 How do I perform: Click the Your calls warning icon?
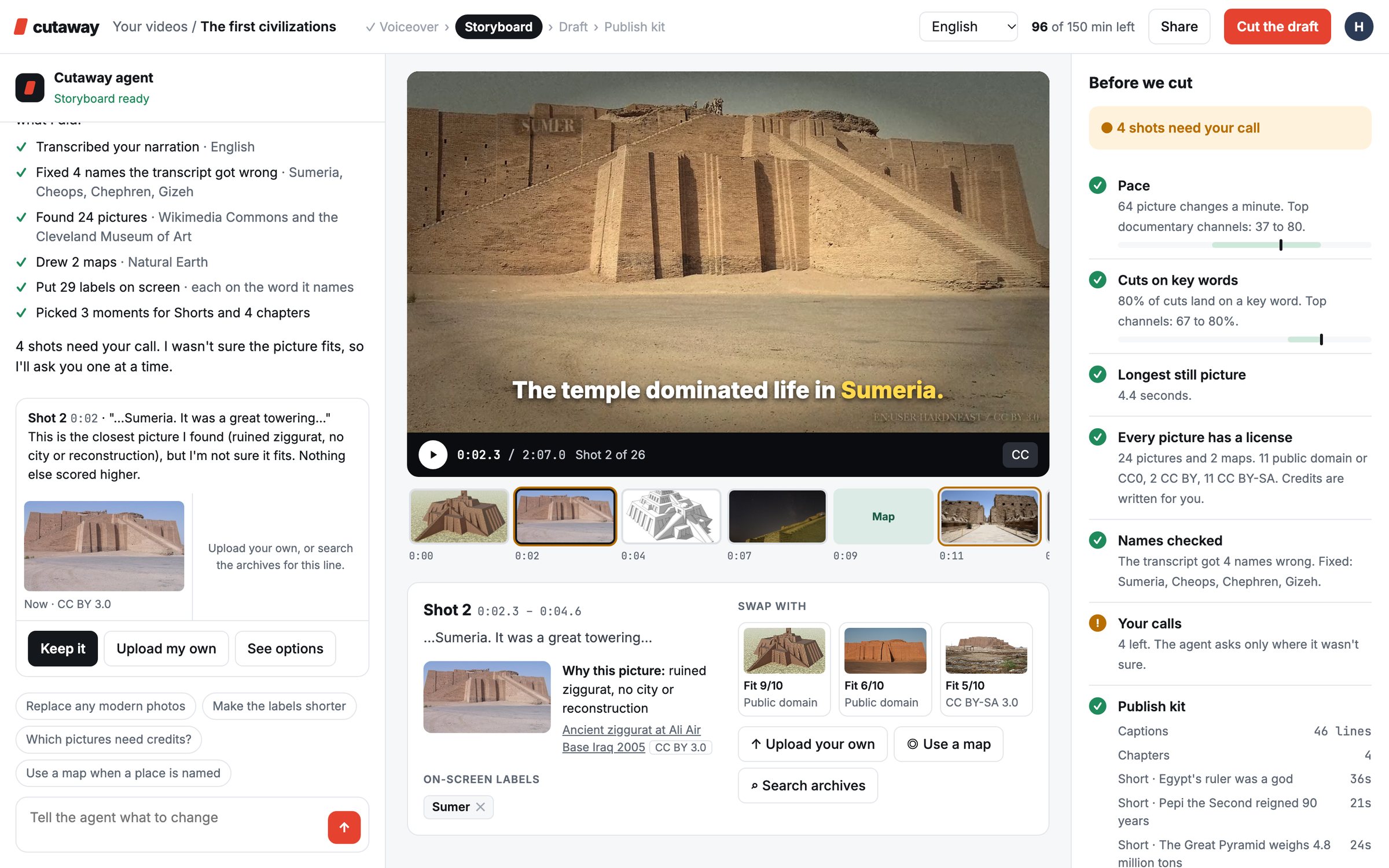[1097, 623]
